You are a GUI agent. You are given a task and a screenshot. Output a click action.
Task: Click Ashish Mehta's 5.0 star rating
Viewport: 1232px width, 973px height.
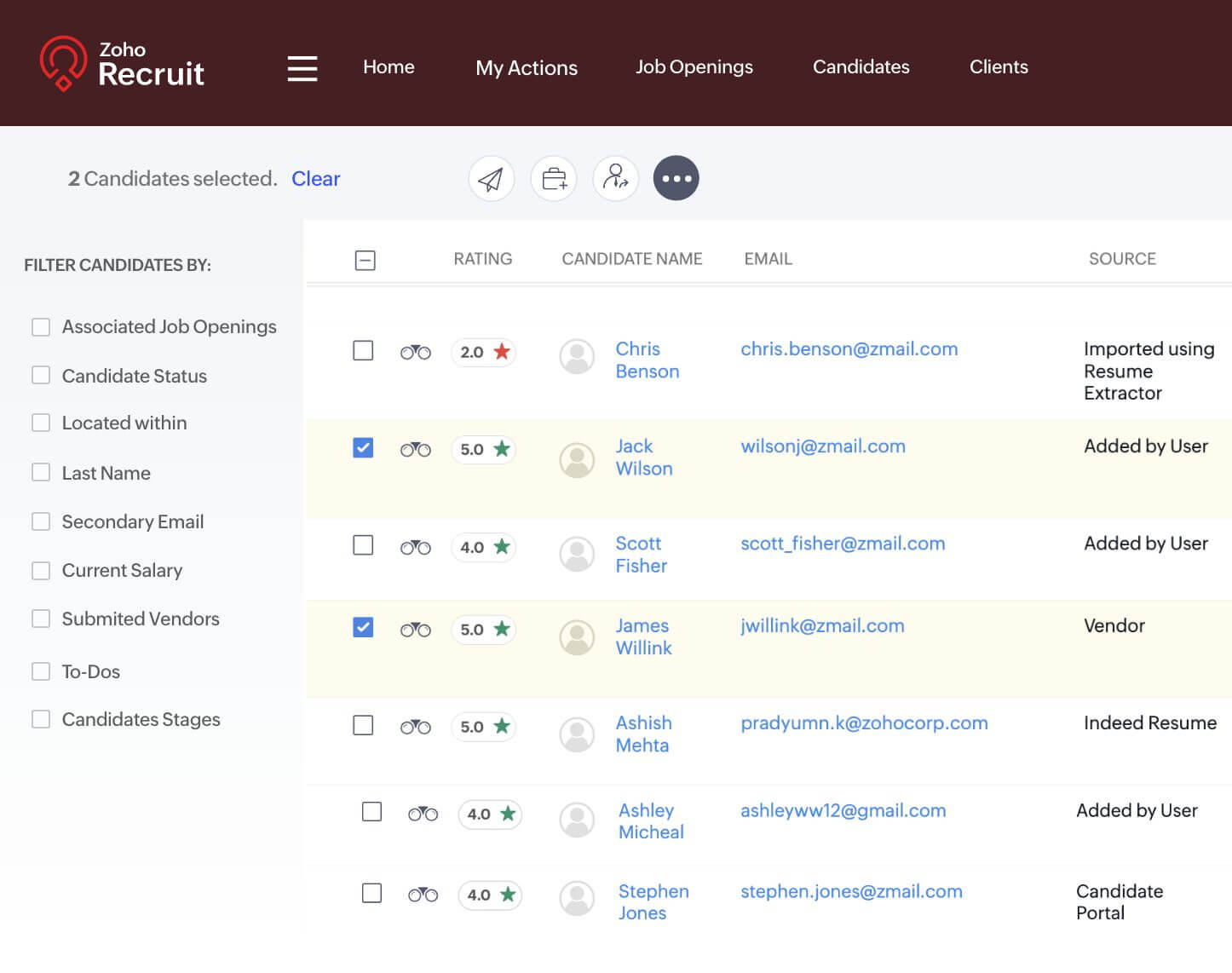[x=484, y=727]
